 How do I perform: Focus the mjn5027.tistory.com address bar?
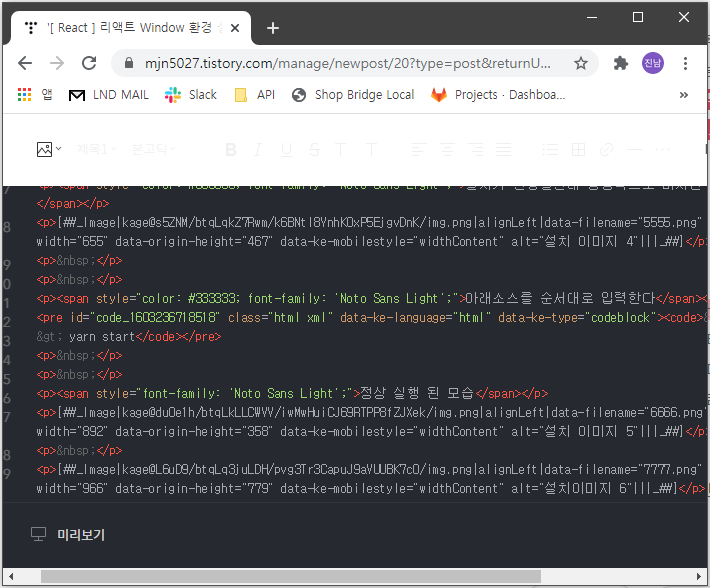[x=347, y=63]
